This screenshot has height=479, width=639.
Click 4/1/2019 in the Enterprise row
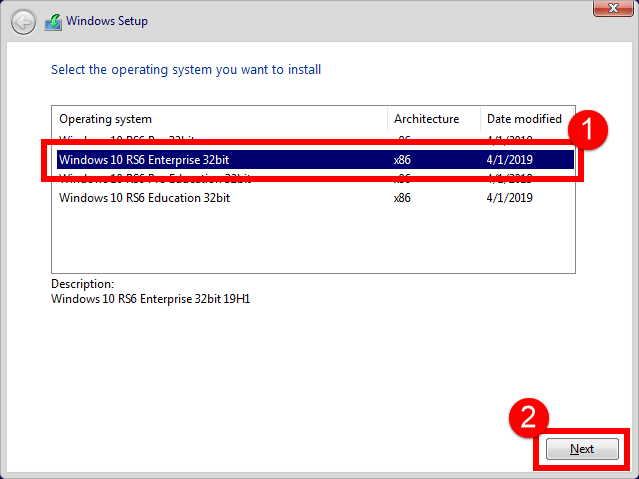click(509, 159)
